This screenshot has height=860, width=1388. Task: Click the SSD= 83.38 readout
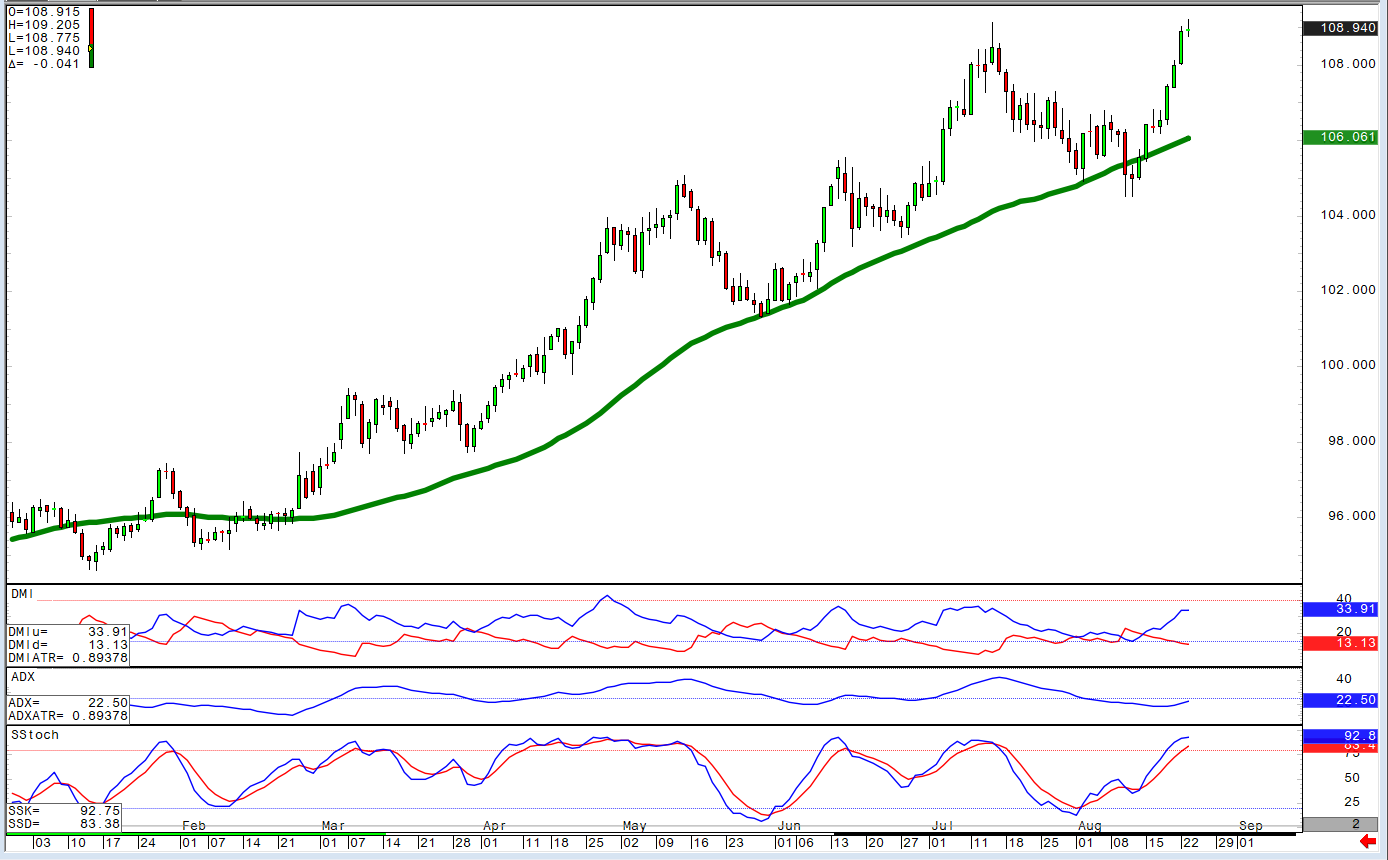coord(64,822)
